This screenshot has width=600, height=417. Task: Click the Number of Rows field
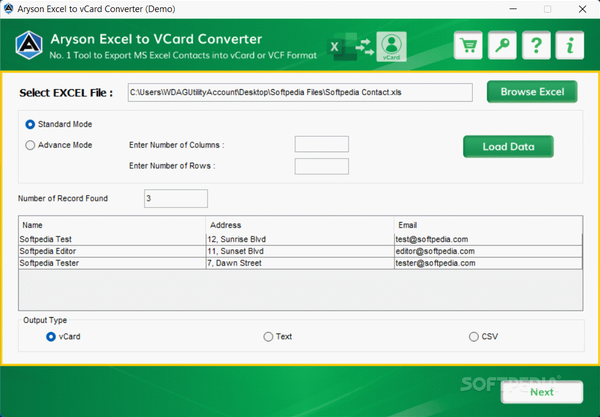click(x=321, y=166)
